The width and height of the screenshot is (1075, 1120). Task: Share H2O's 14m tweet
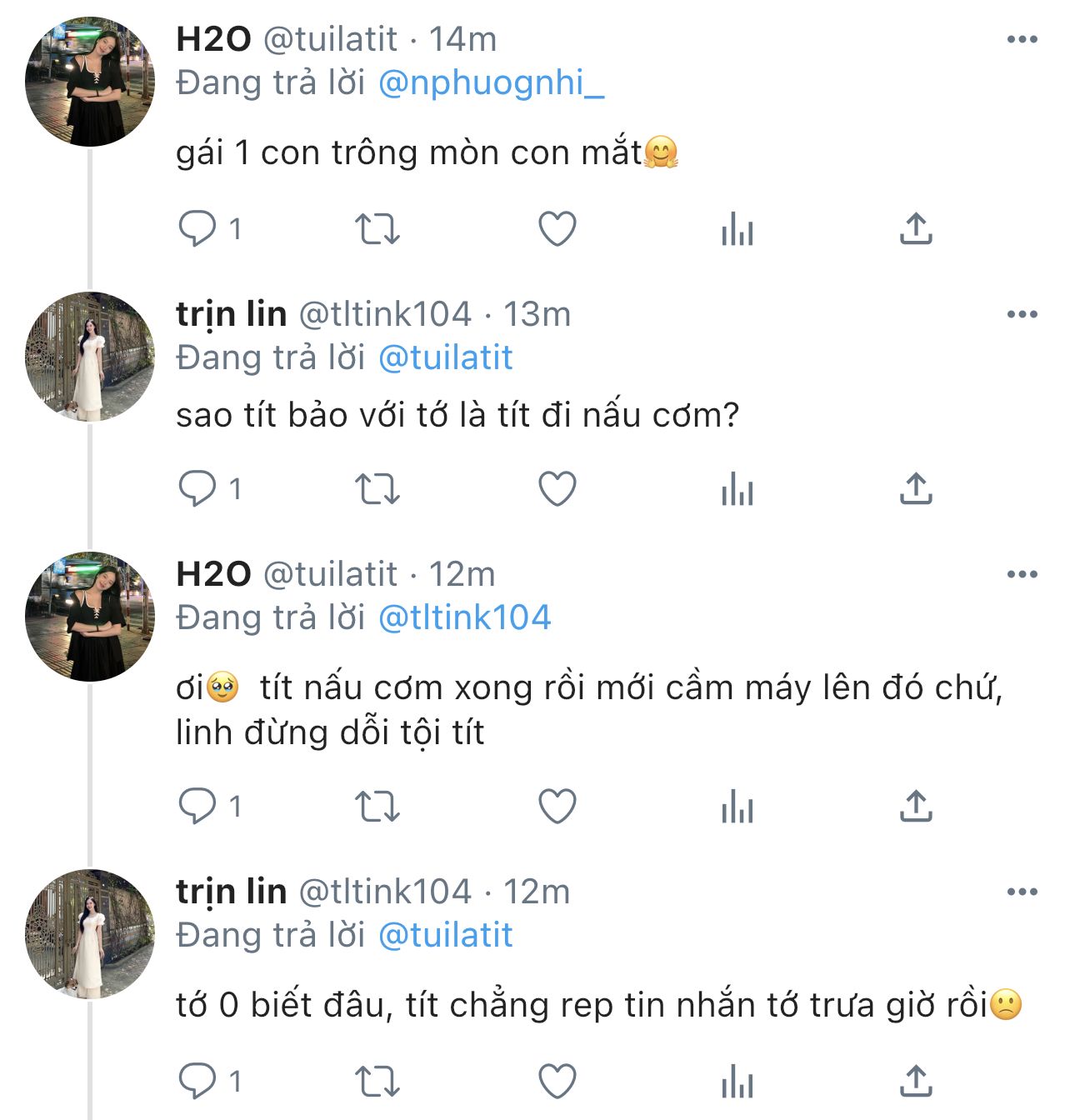click(x=916, y=228)
